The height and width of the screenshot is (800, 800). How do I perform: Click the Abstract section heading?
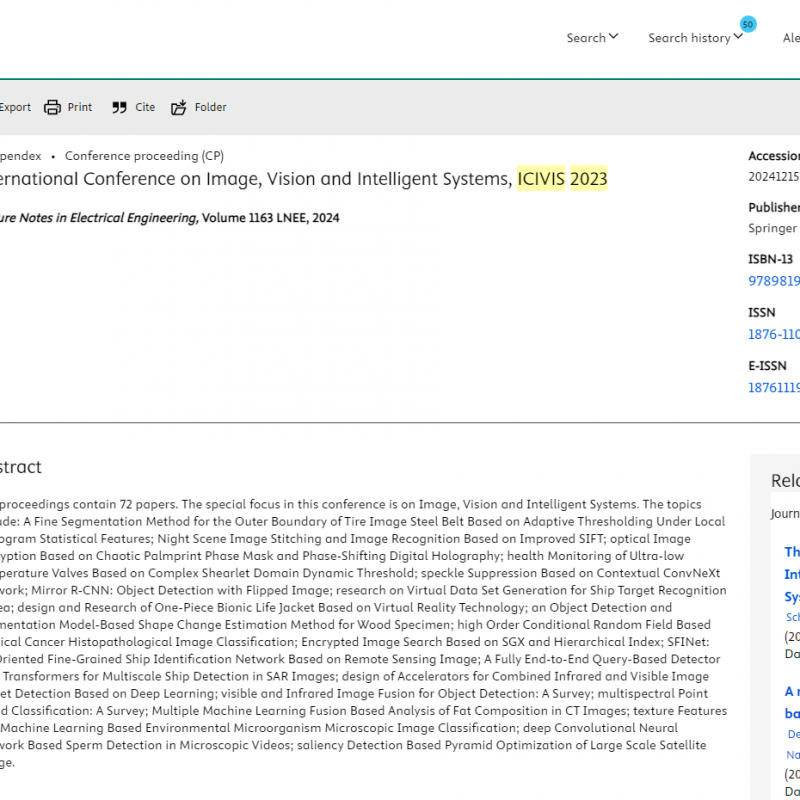(x=20, y=467)
